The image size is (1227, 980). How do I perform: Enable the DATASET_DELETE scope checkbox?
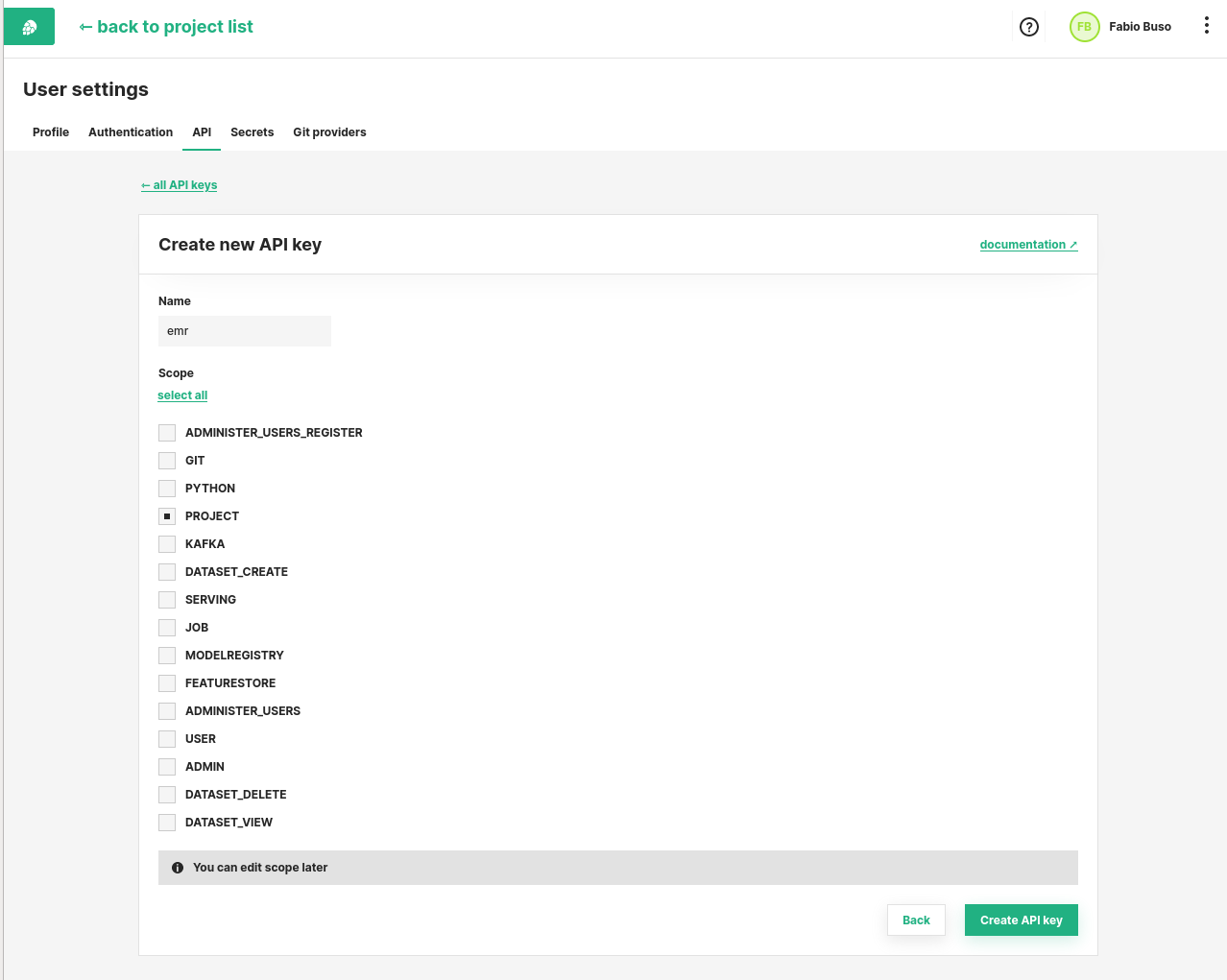[166, 794]
